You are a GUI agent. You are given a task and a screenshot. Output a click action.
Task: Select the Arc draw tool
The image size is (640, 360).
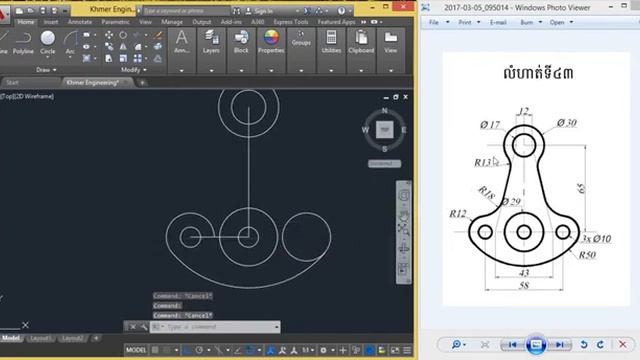tap(70, 43)
